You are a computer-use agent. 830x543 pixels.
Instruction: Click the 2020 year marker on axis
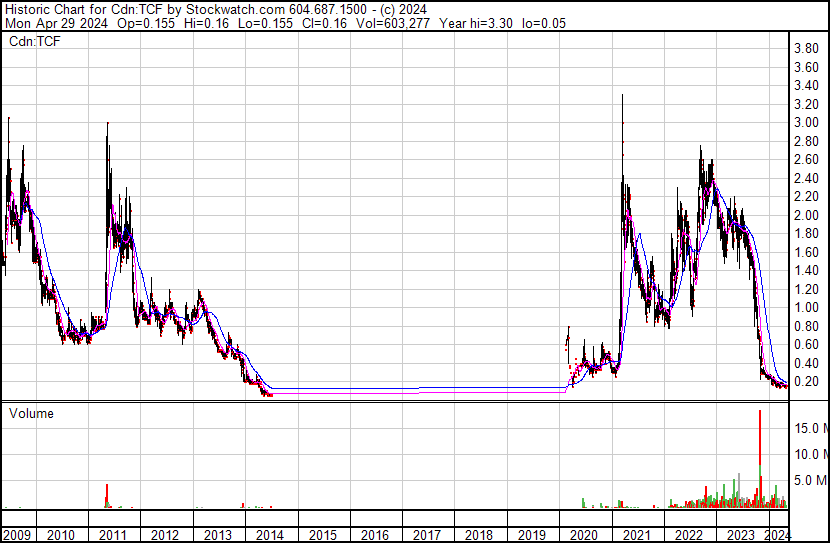[x=584, y=535]
